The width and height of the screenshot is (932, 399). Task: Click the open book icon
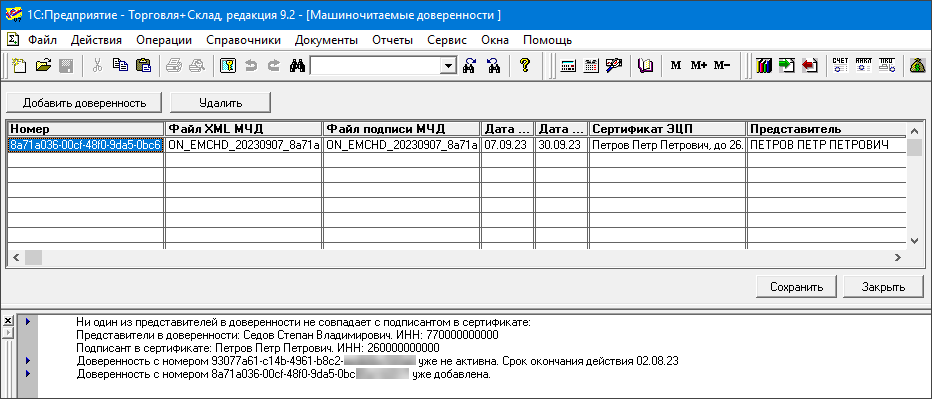point(646,65)
